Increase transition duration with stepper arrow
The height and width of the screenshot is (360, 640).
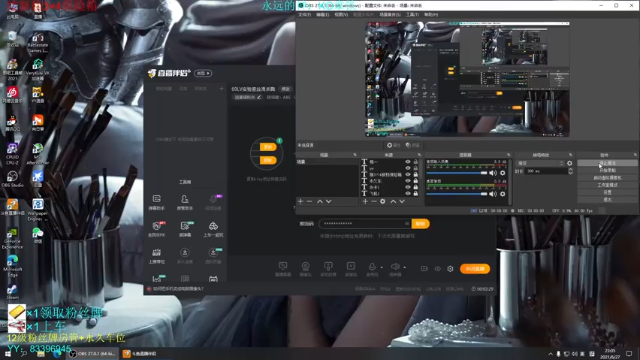point(570,169)
